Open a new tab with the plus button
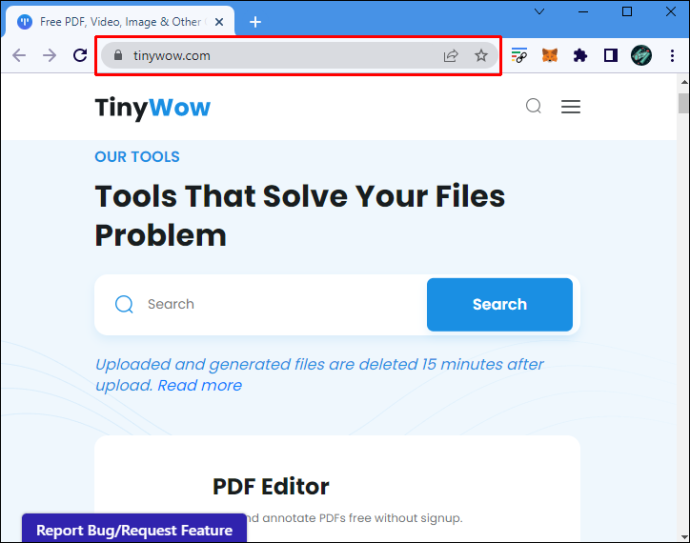Screen dimensions: 690x543 click(255, 22)
